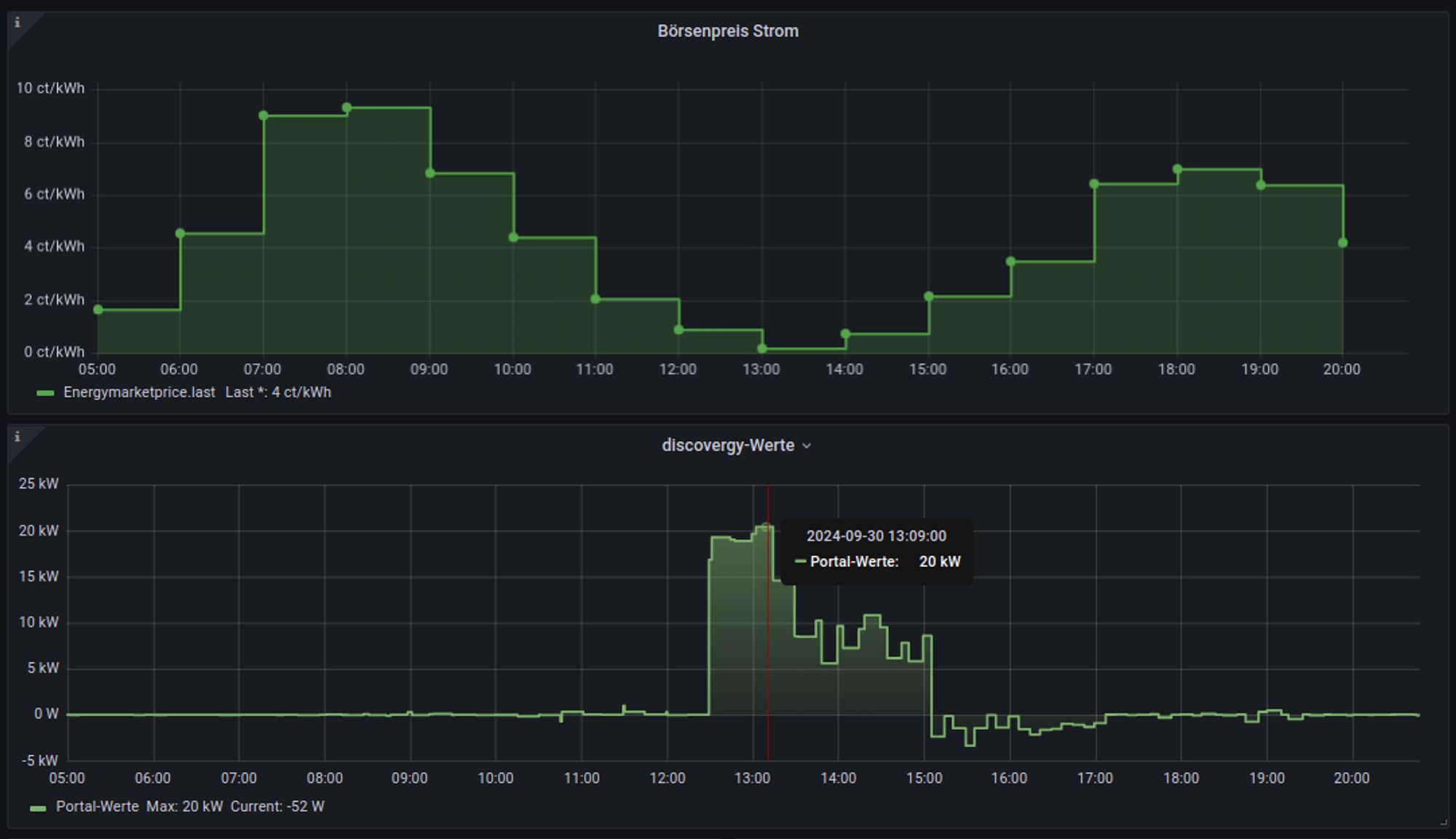The height and width of the screenshot is (839, 1456).
Task: Open info icon of Börsenpreis Strom panel
Action: (x=17, y=23)
